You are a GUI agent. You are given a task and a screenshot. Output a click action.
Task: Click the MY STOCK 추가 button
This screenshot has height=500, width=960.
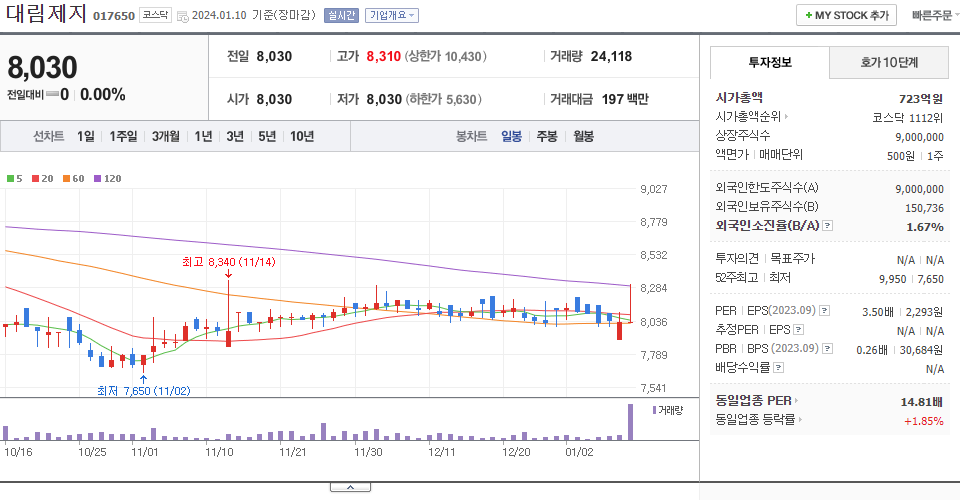[x=846, y=15]
